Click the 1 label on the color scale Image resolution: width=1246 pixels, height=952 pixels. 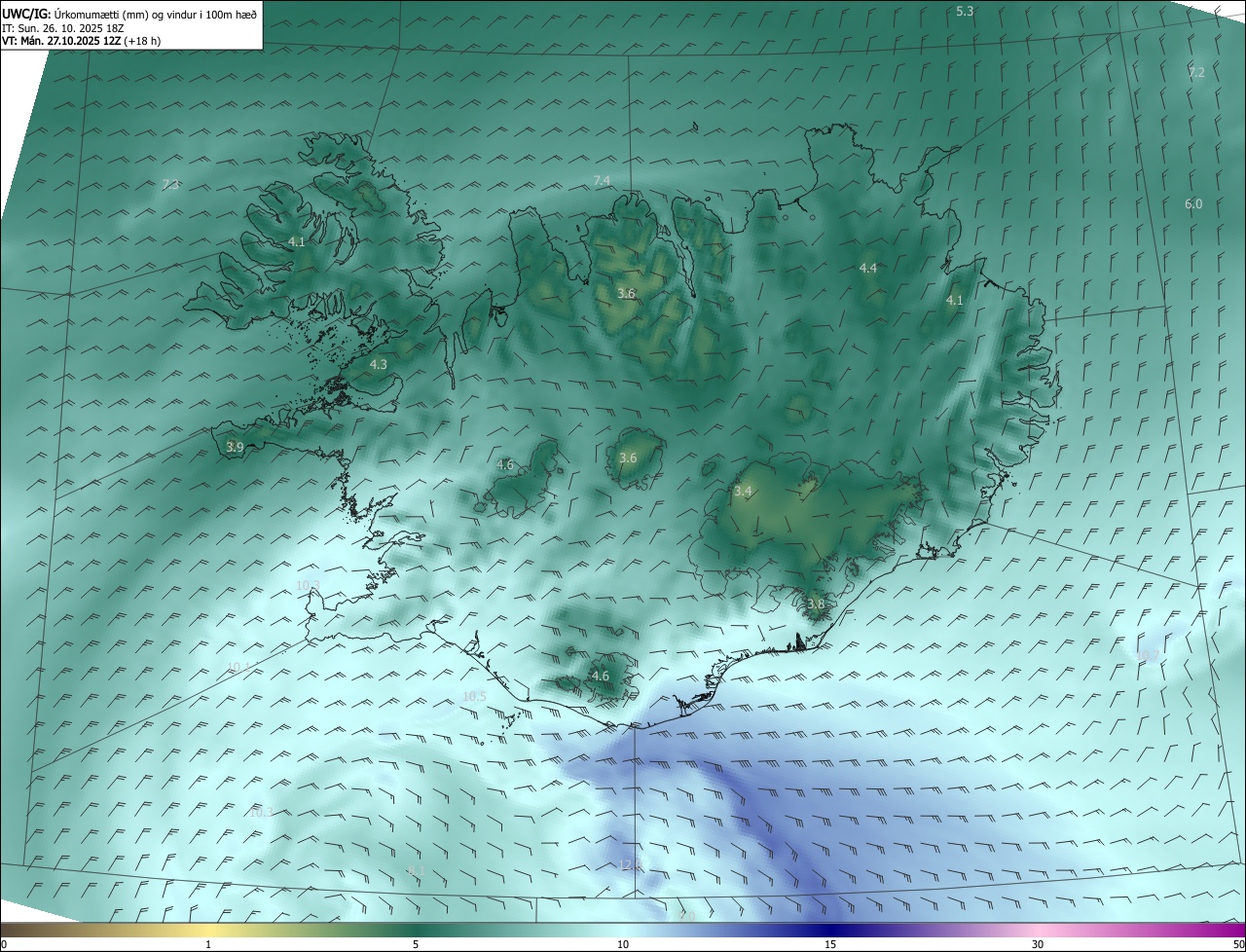click(x=208, y=944)
